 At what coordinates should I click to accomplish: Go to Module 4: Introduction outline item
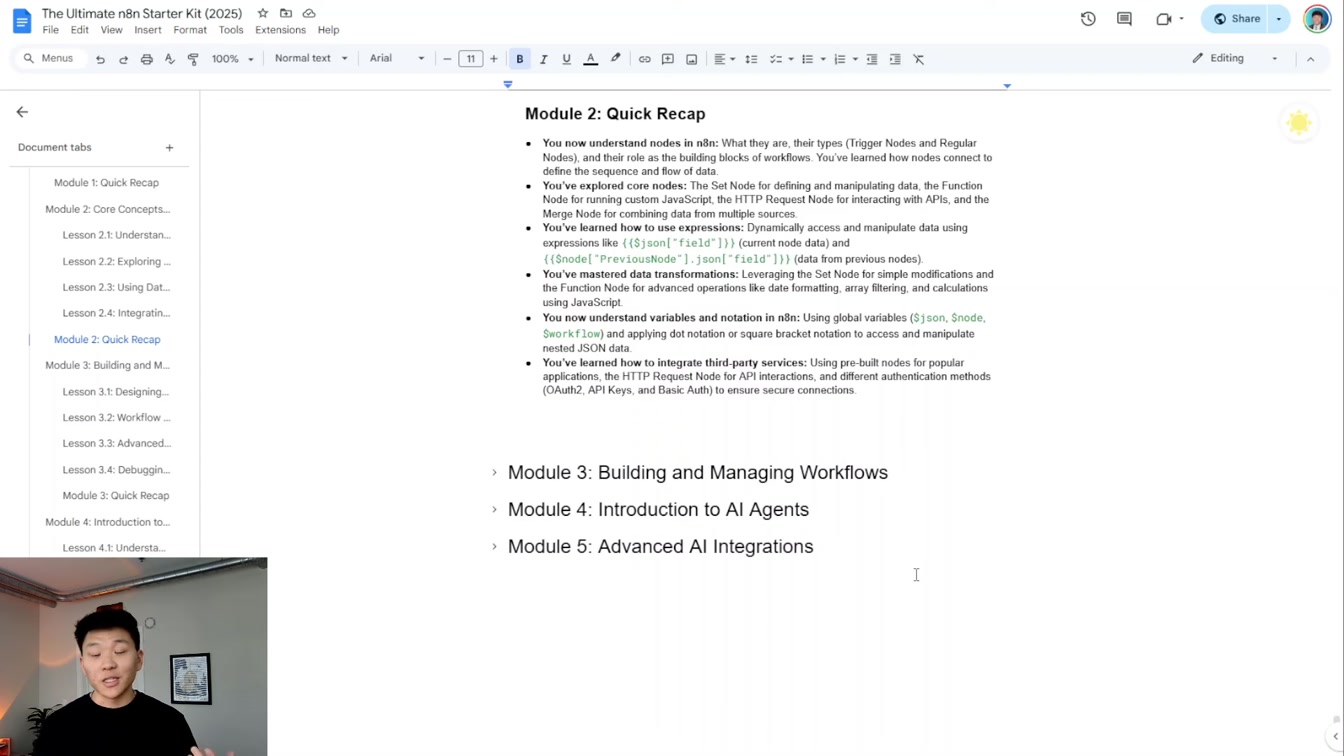(x=107, y=522)
